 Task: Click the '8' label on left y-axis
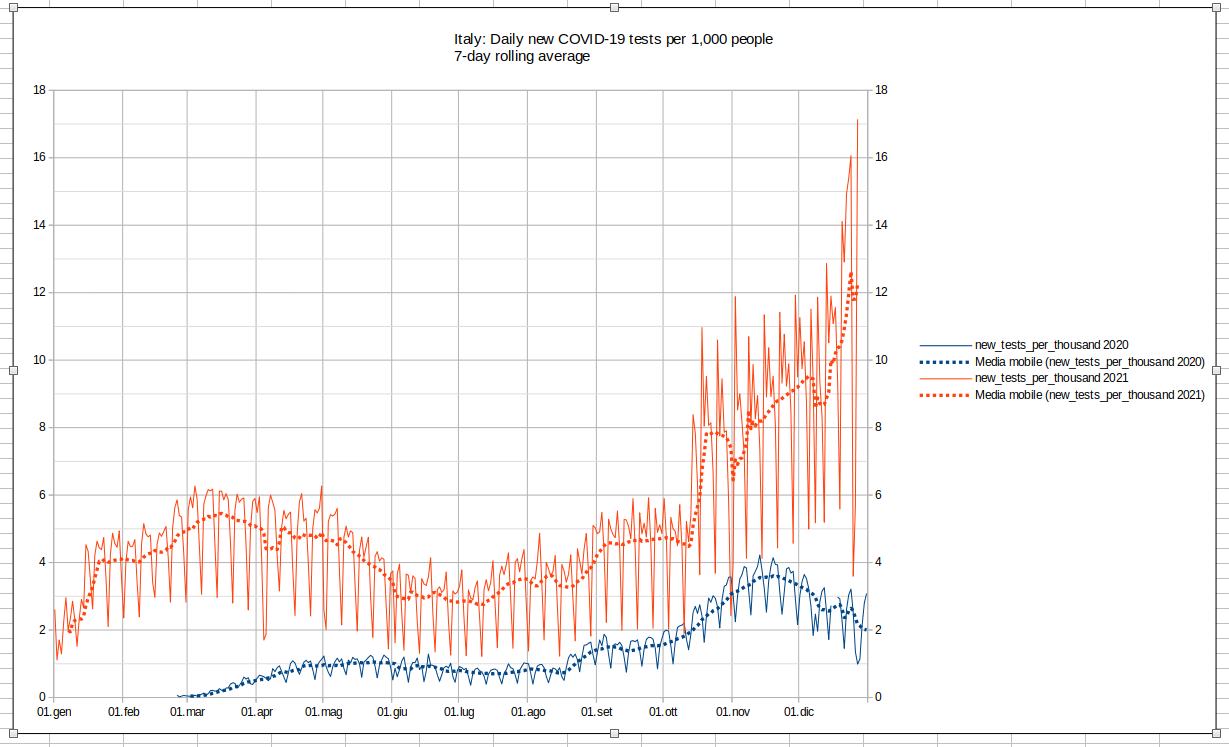[x=42, y=427]
